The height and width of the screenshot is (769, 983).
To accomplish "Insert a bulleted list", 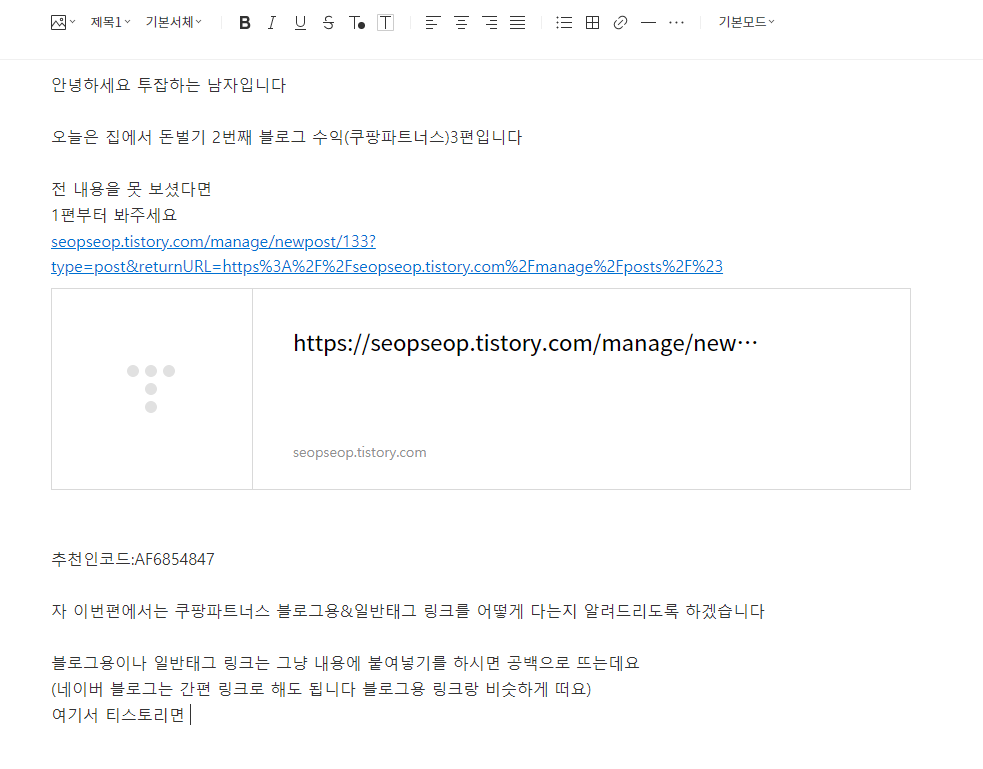I will pos(564,23).
